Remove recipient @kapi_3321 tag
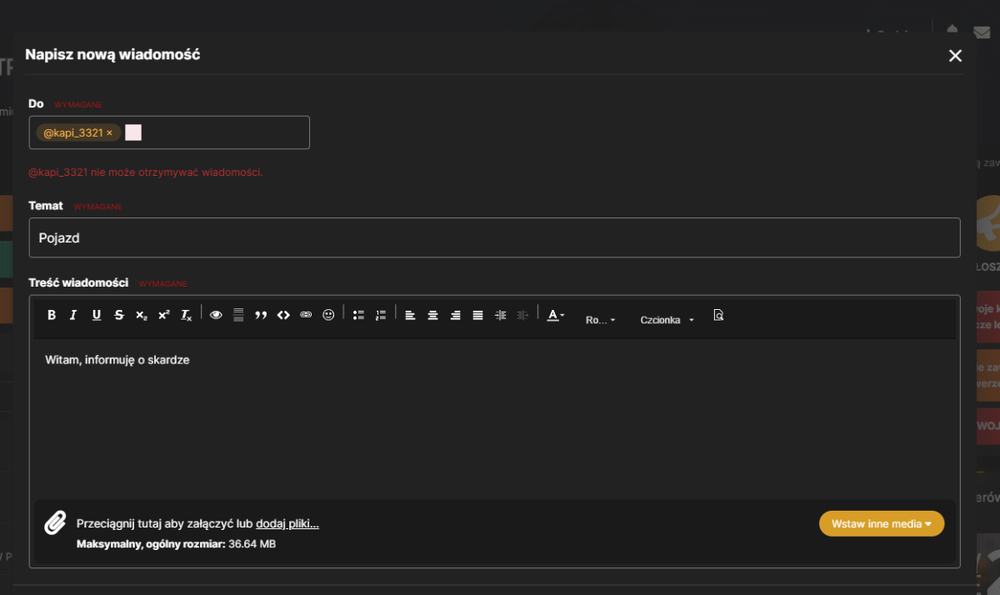Viewport: 1000px width, 595px height. coord(110,133)
